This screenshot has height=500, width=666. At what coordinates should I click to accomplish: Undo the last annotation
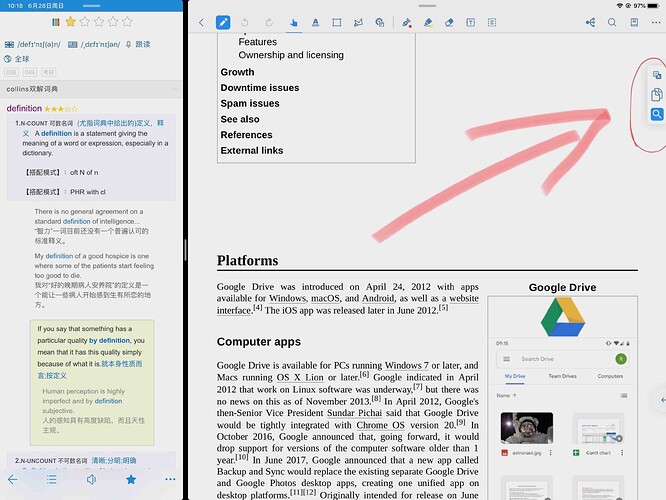[245, 23]
